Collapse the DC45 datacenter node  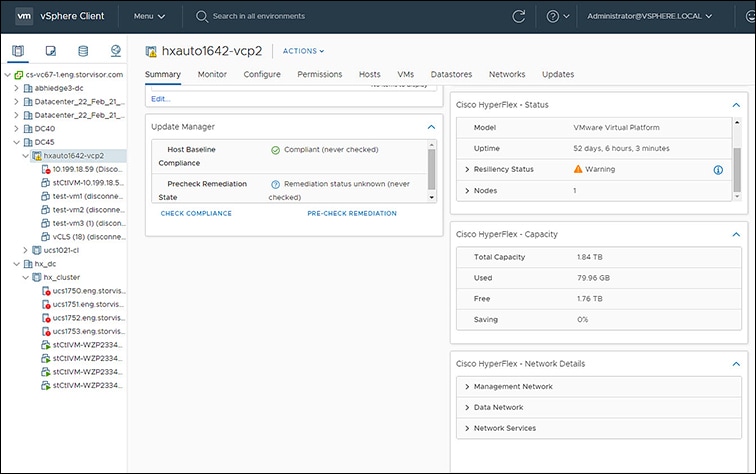click(x=16, y=142)
